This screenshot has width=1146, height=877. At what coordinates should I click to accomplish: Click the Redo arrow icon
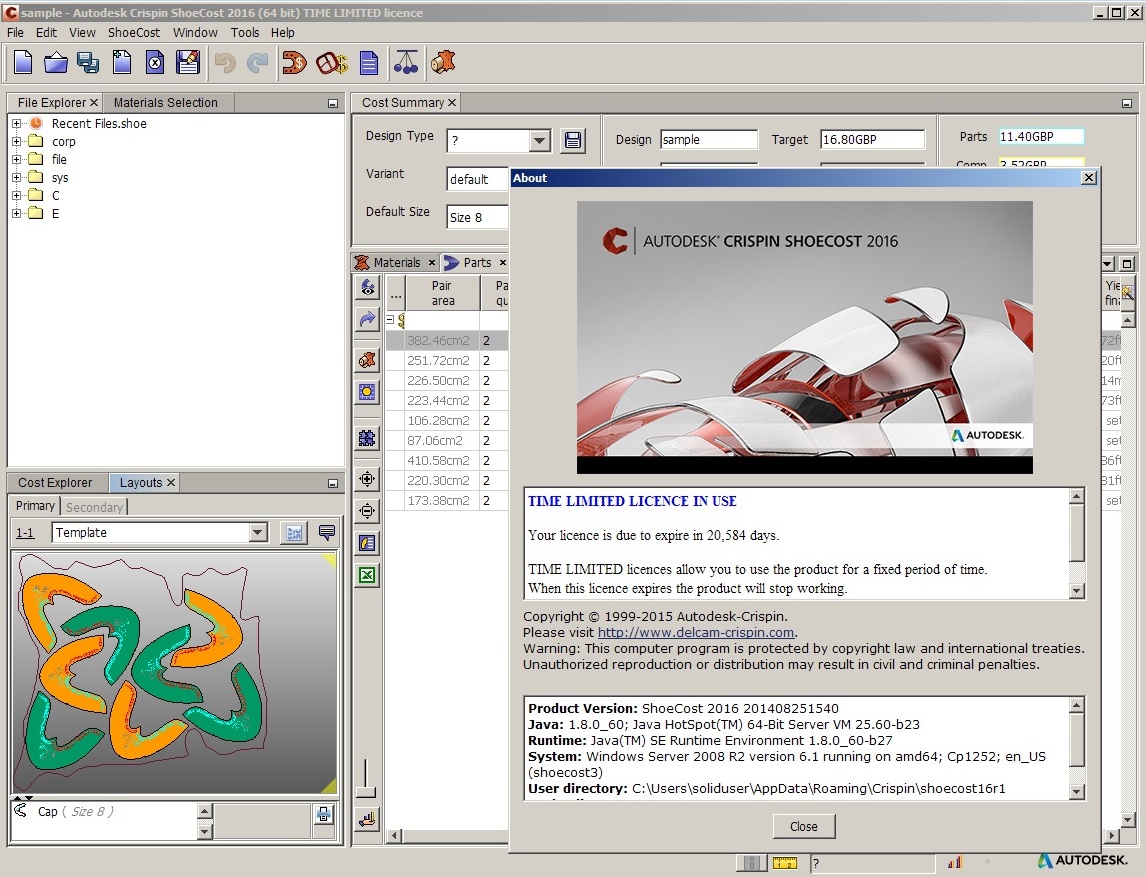coord(257,64)
